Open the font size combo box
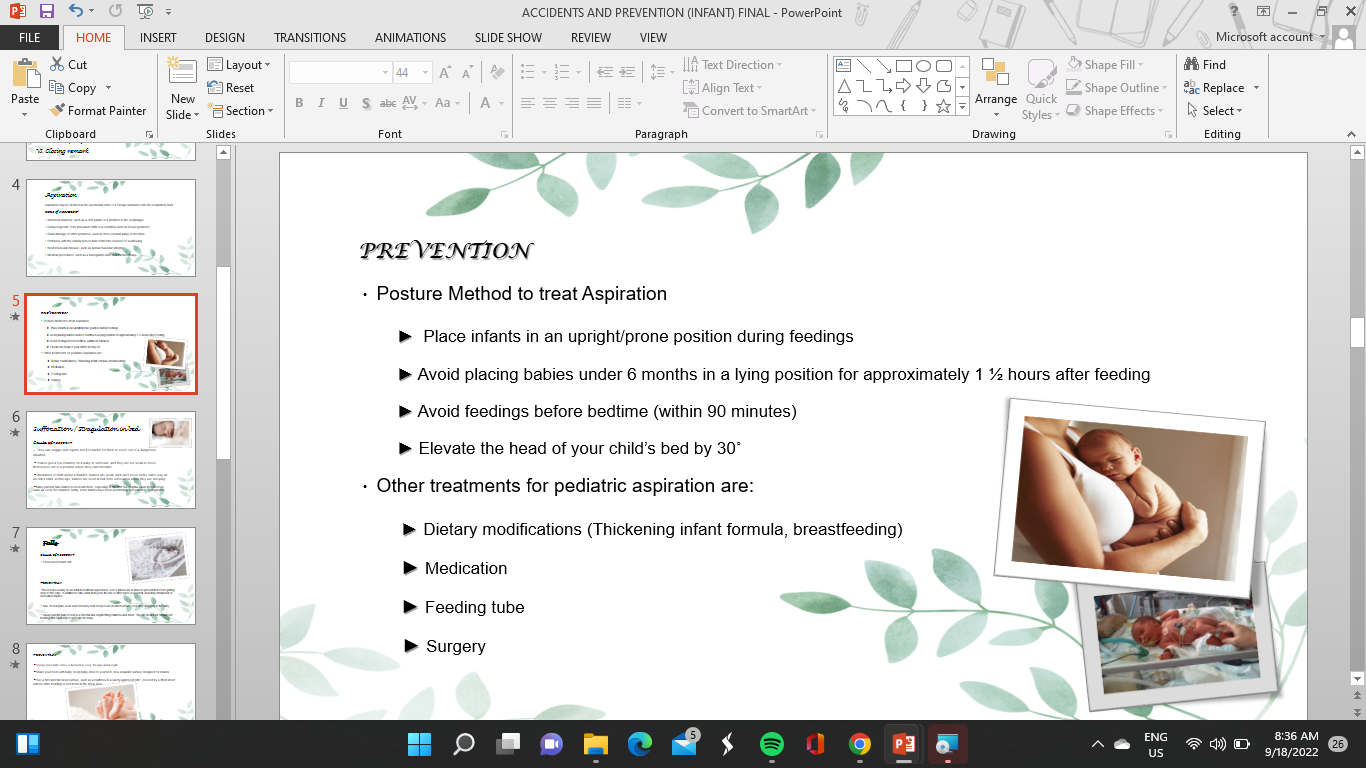1366x768 pixels. [412, 73]
